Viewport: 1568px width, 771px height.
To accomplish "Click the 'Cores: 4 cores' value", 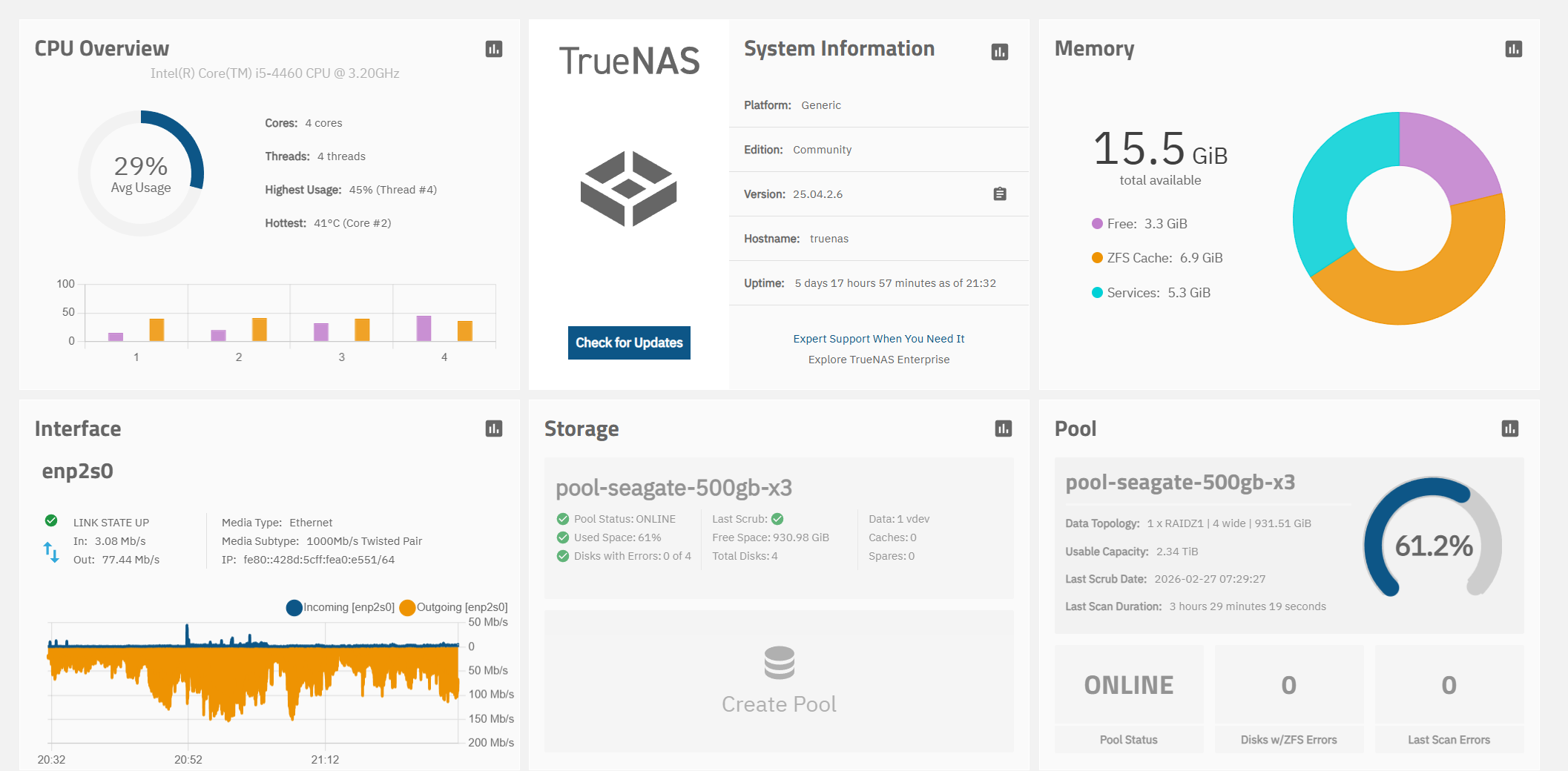I will pyautogui.click(x=323, y=123).
